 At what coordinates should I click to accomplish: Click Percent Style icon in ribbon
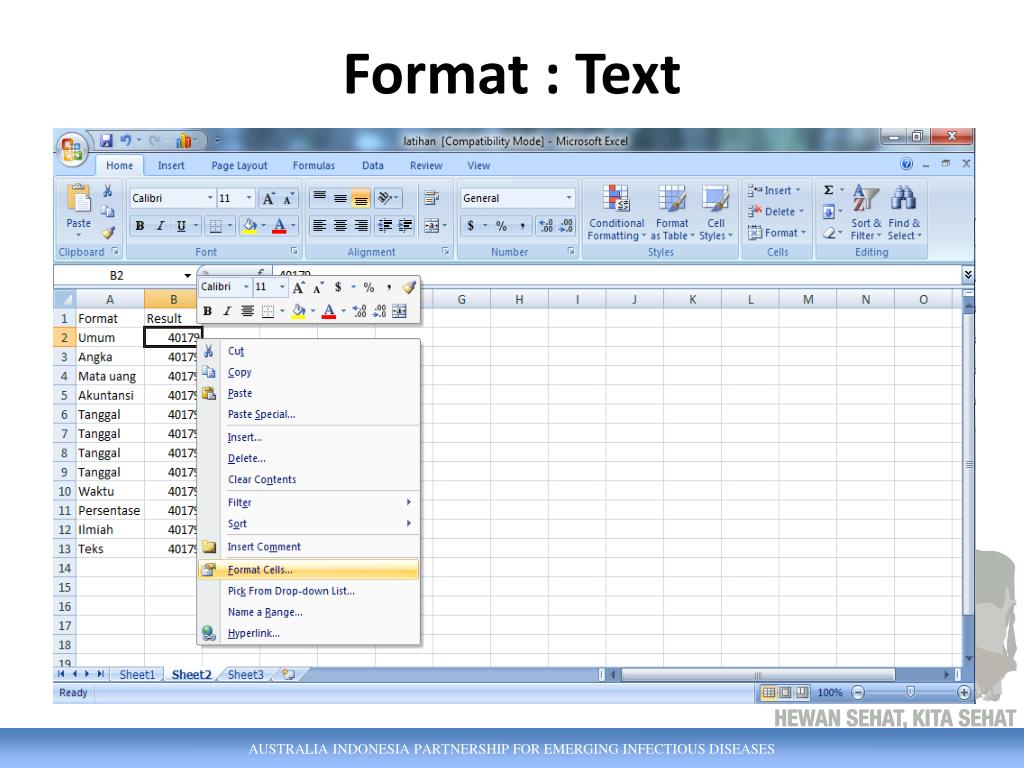click(501, 226)
